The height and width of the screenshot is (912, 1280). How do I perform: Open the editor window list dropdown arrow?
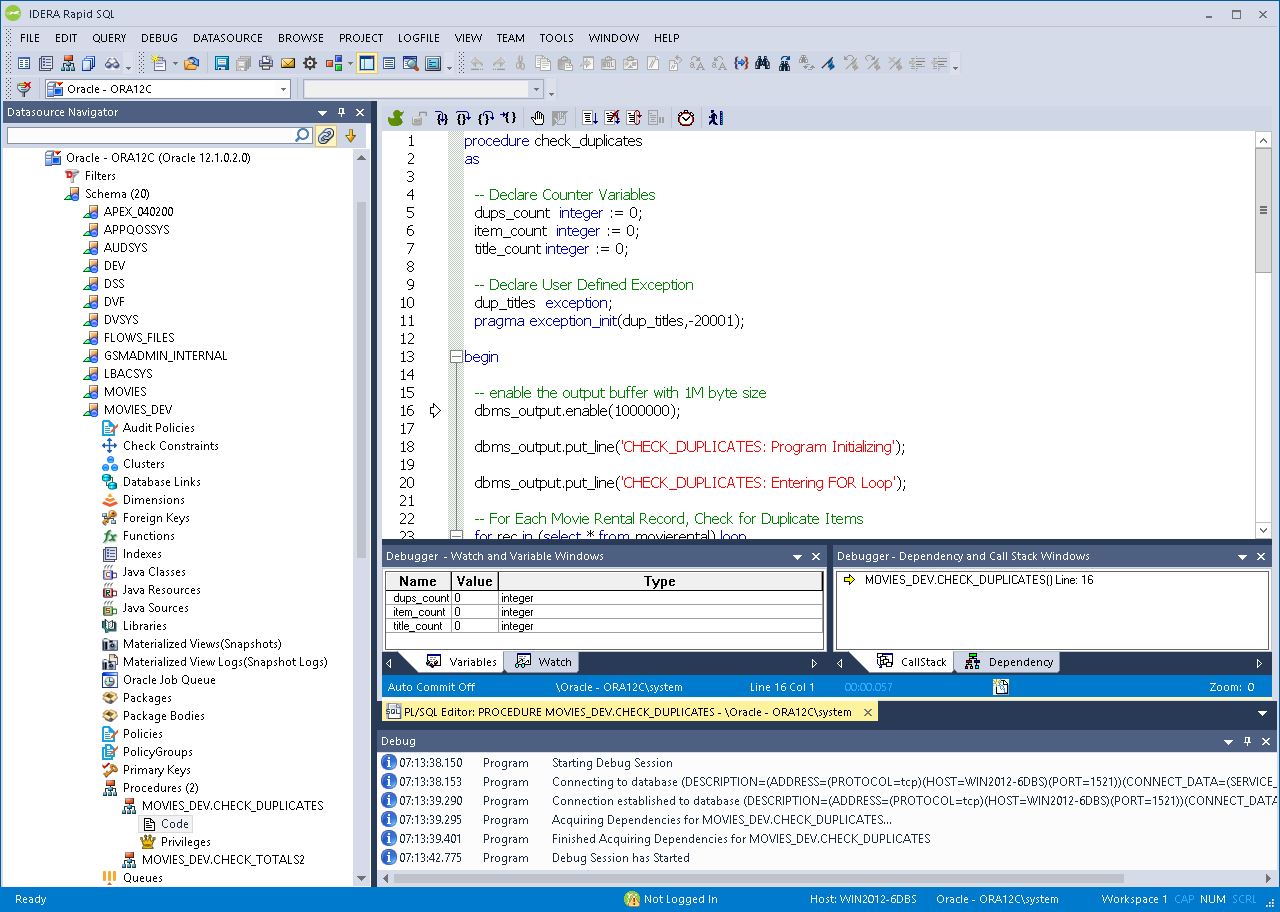click(1263, 713)
